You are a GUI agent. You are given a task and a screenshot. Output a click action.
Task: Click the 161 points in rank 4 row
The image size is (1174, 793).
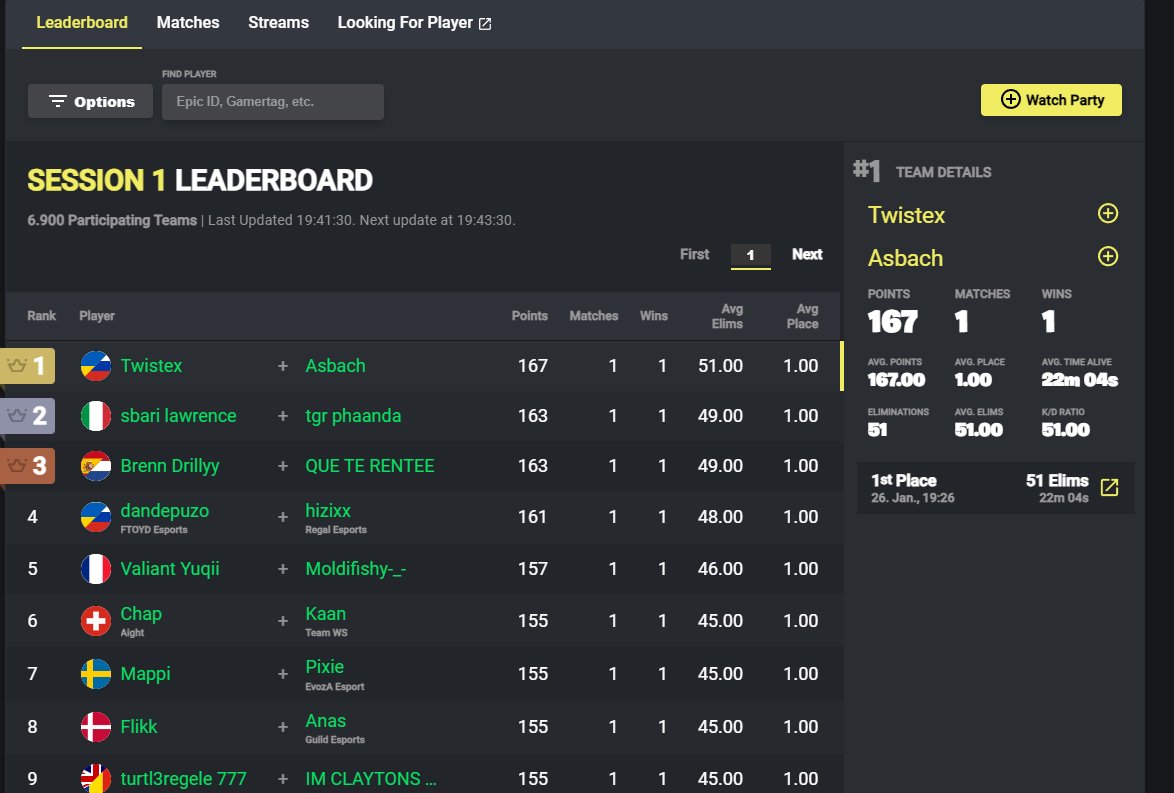pyautogui.click(x=532, y=517)
